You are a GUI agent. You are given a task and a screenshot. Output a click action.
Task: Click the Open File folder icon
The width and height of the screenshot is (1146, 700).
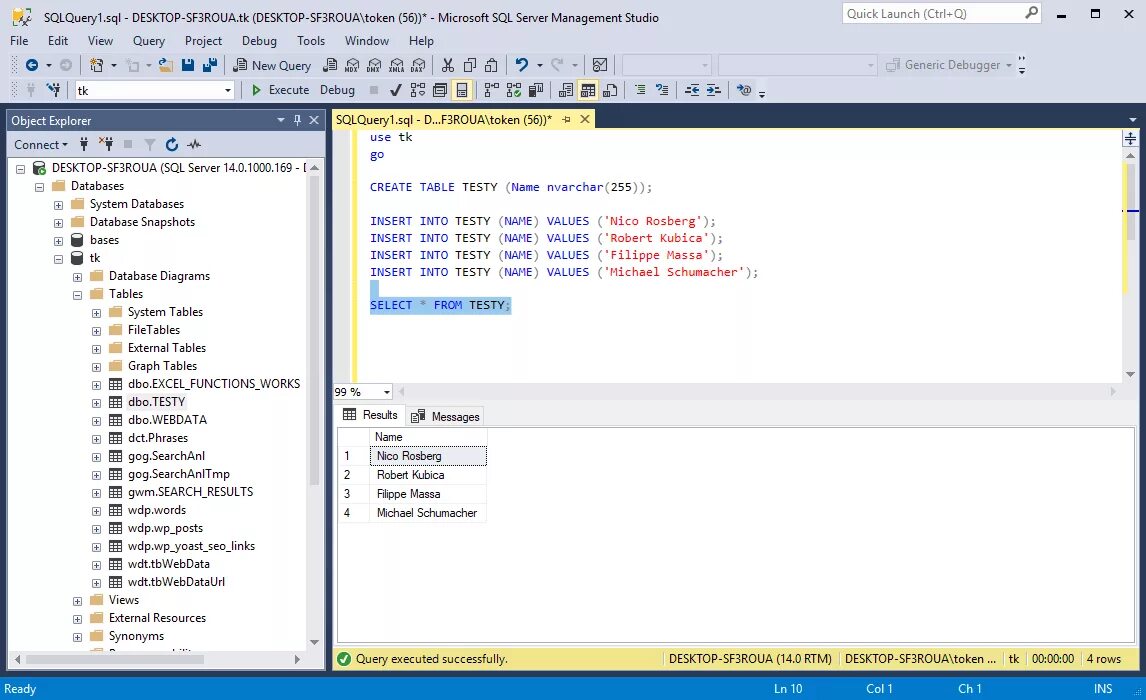166,65
